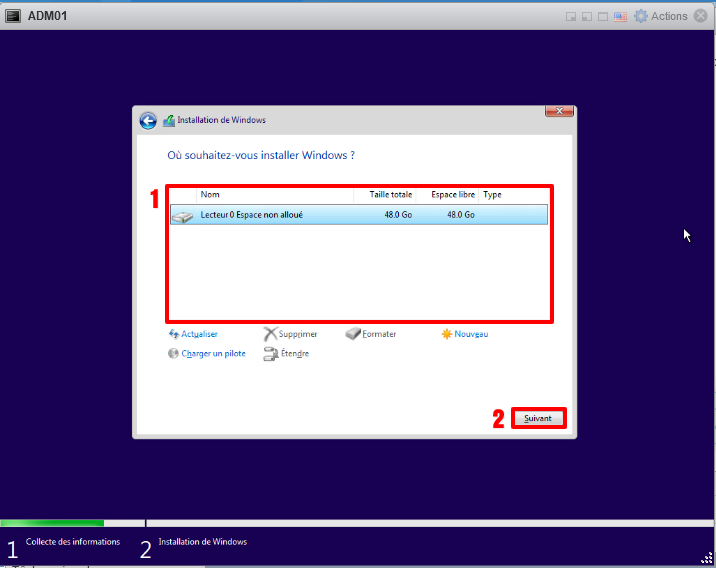Viewport: 716px width, 568px height.
Task: Click the Formater drive icon
Action: tap(352, 334)
